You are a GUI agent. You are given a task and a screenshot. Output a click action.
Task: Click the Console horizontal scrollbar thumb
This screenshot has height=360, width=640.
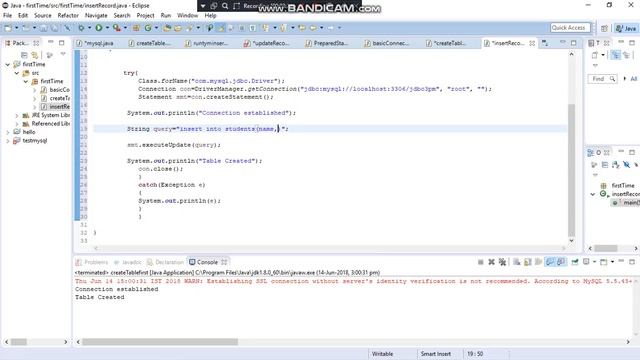(x=160, y=342)
